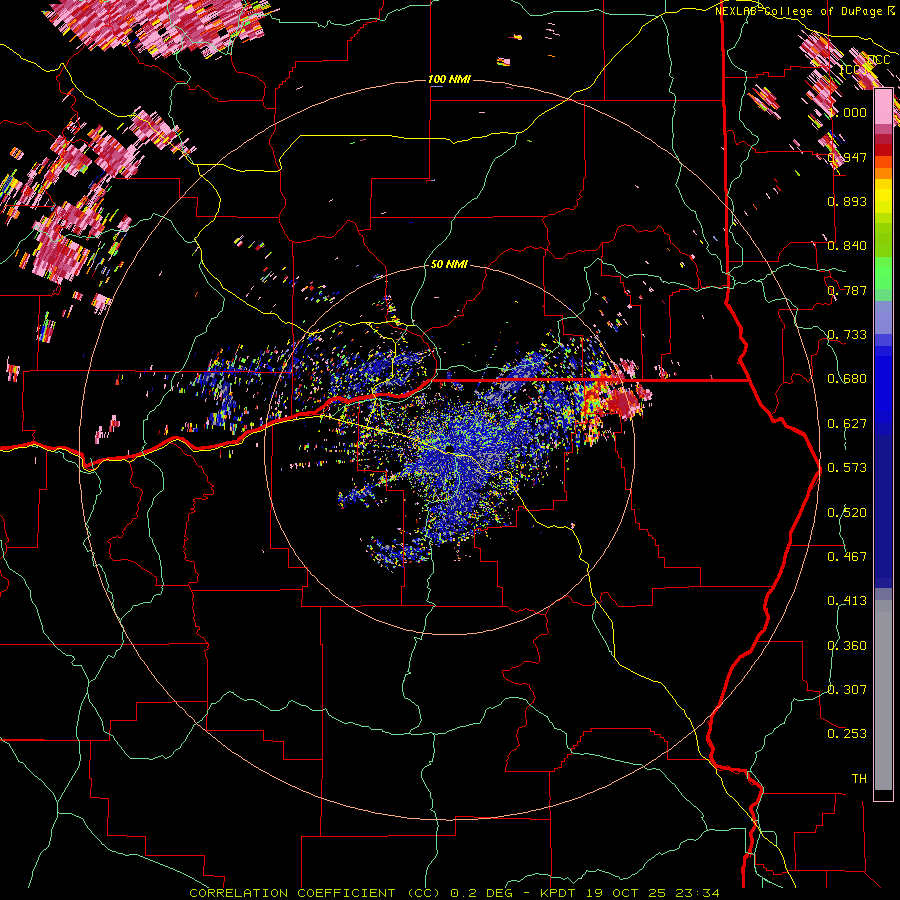Click the "100 NMI" range ring label
900x900 pixels.
pyautogui.click(x=449, y=79)
